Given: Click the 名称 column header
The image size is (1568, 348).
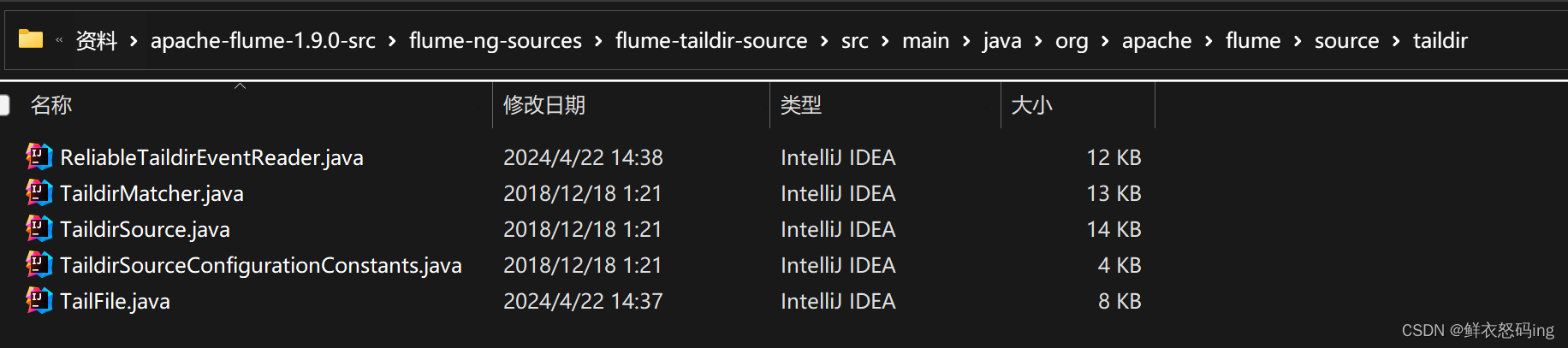Looking at the screenshot, I should (51, 105).
